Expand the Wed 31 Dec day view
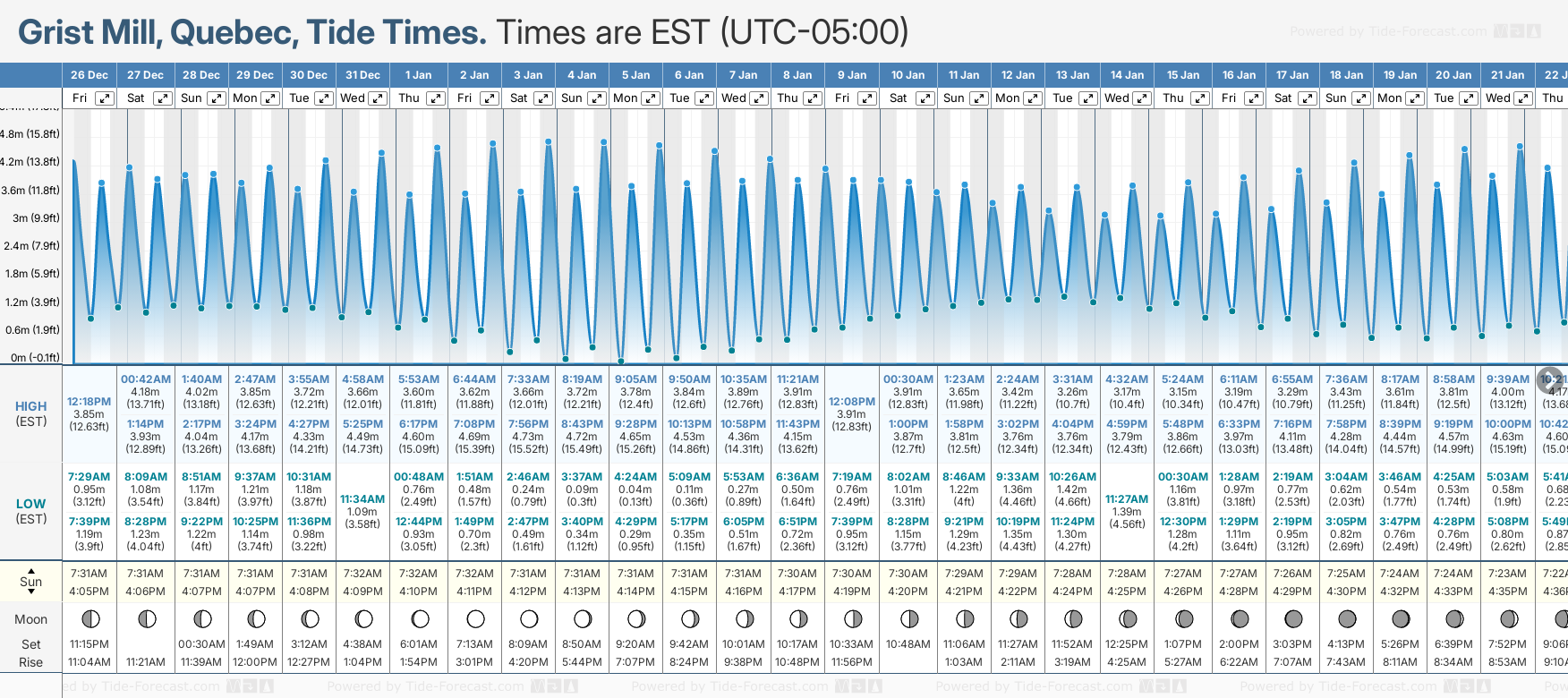 click(x=378, y=98)
